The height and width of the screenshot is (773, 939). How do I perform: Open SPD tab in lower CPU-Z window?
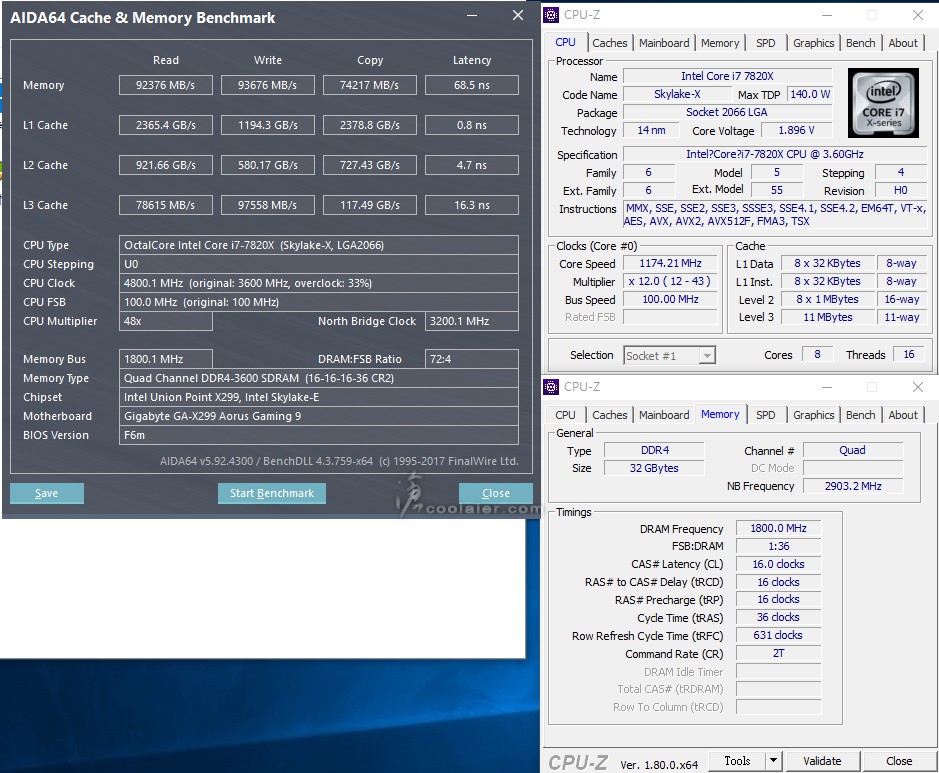tap(765, 415)
